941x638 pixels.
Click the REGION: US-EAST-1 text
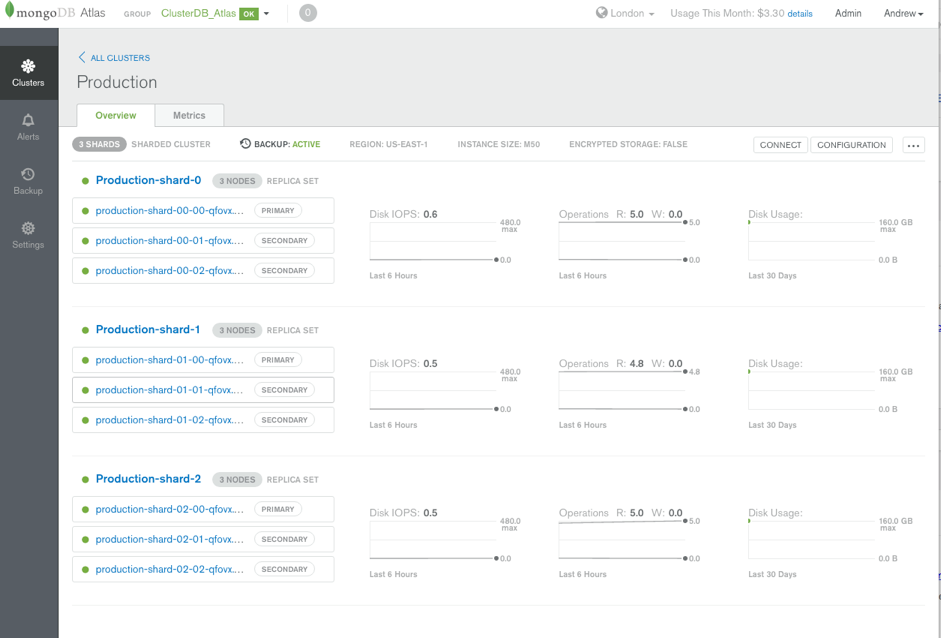[388, 144]
